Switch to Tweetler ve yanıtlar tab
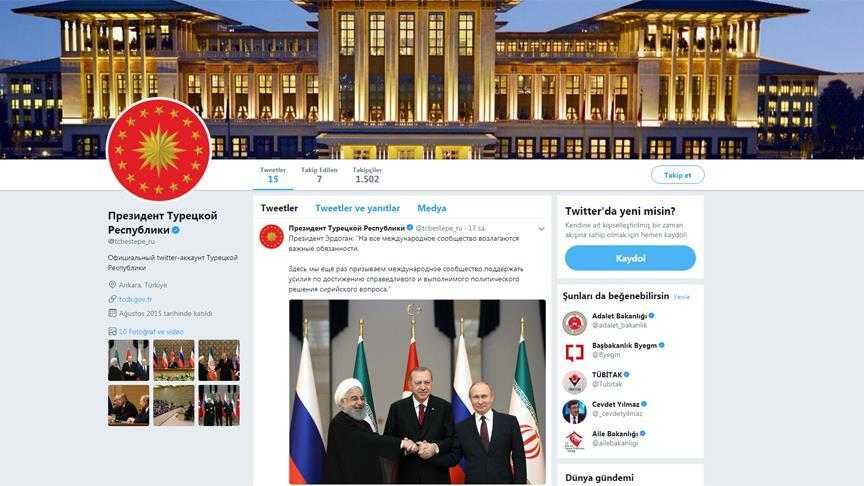The image size is (864, 486). pyautogui.click(x=358, y=208)
